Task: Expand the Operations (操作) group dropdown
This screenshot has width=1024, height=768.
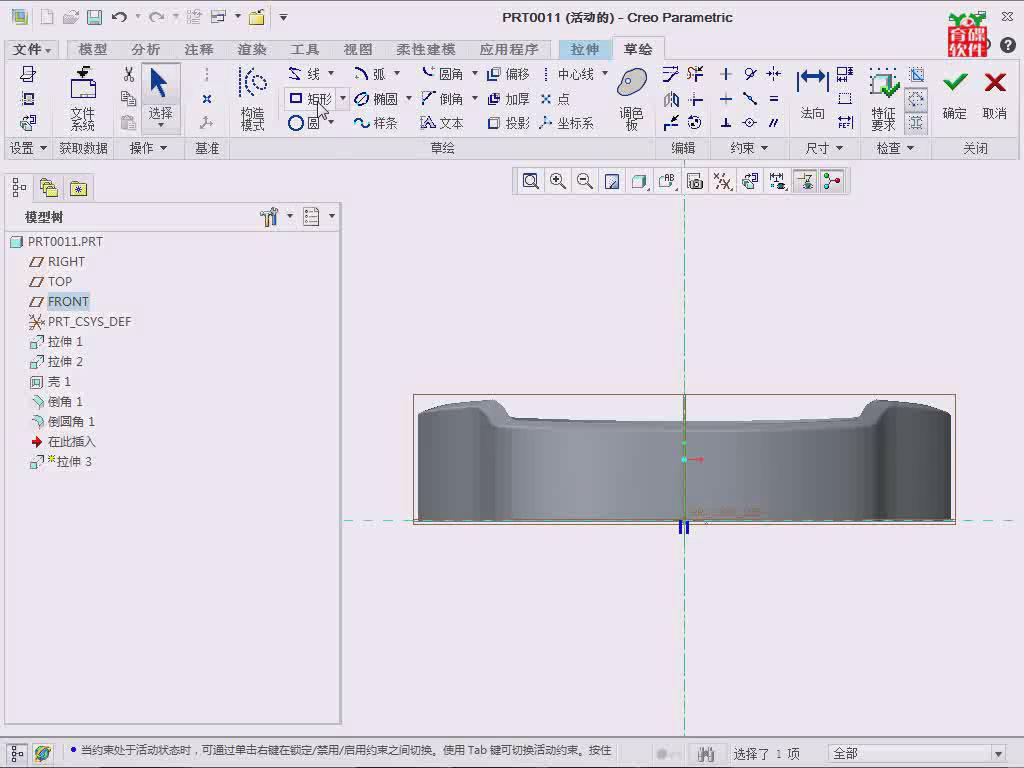Action: point(148,148)
